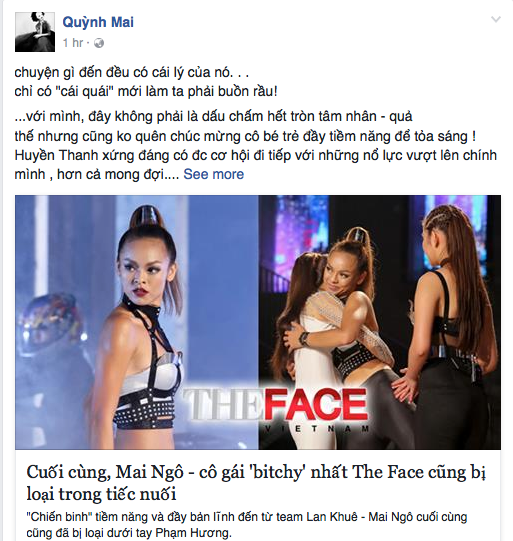Visit the Quỳnh Mai profile name link

point(98,22)
